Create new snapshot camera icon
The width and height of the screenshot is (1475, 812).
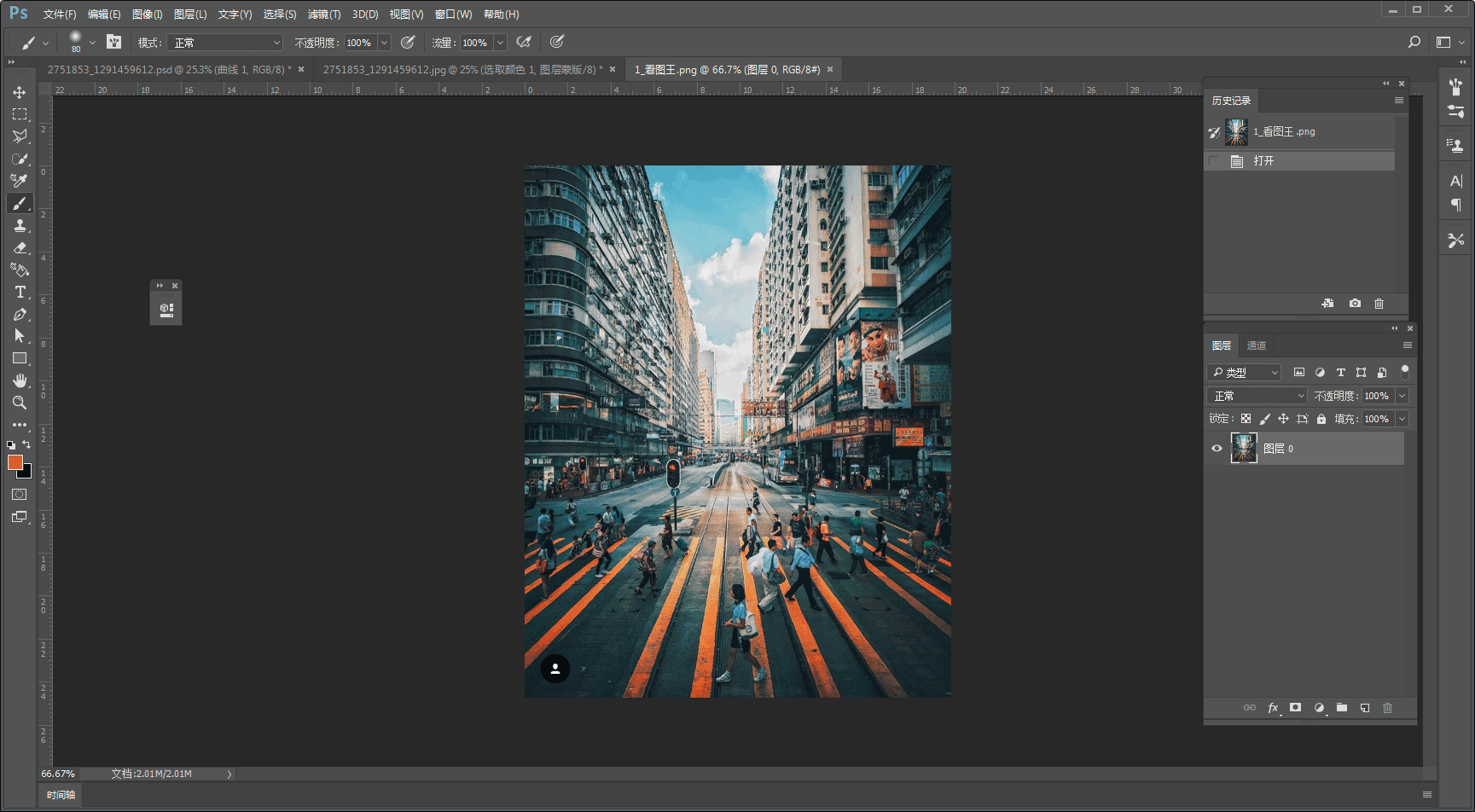pyautogui.click(x=1355, y=304)
